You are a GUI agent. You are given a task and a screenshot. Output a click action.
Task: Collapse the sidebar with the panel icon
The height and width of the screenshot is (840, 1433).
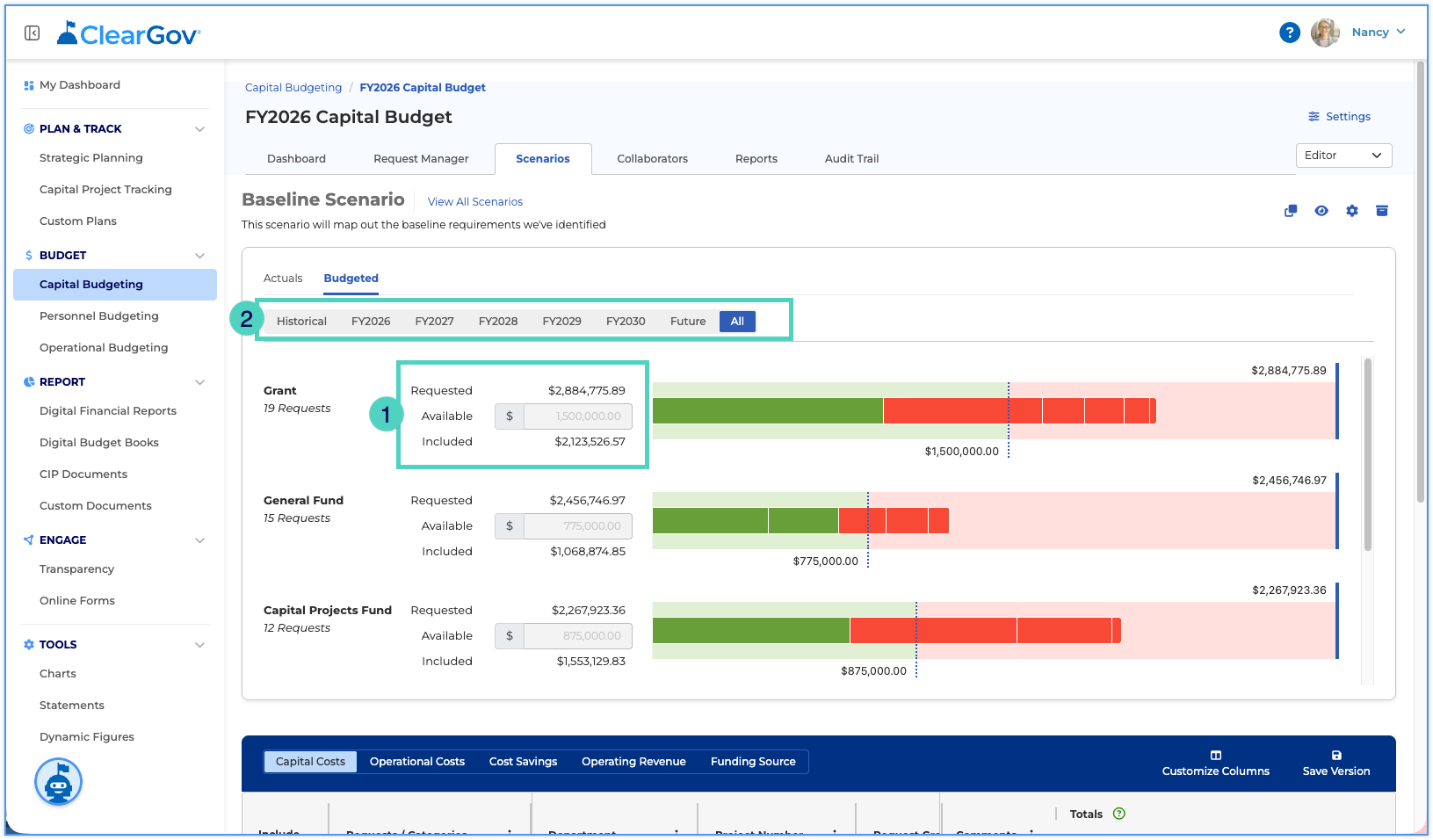(x=32, y=33)
